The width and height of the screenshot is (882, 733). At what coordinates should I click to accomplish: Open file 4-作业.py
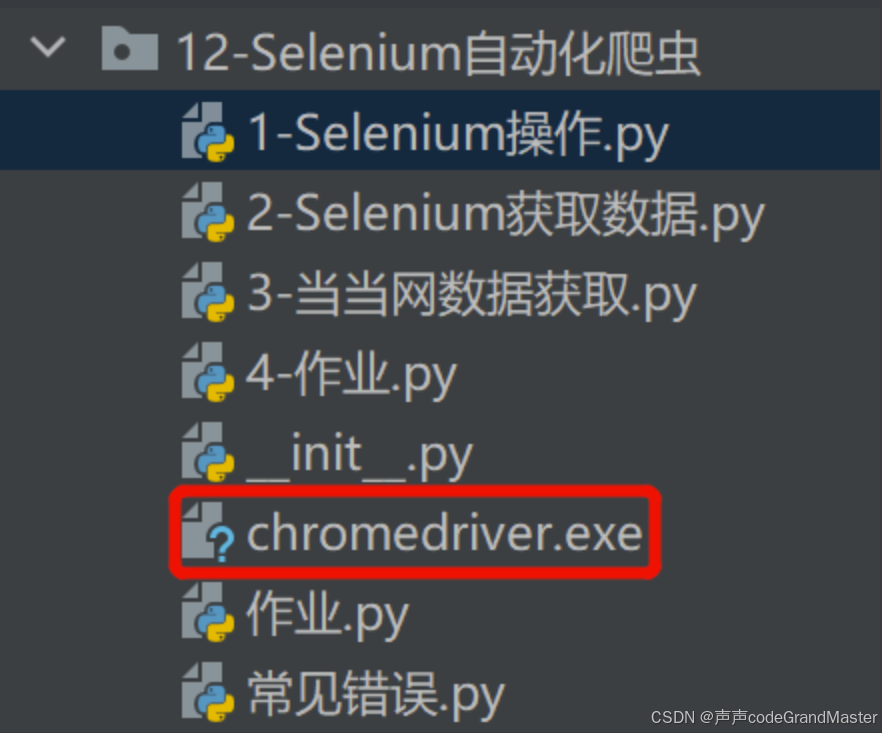coord(352,374)
